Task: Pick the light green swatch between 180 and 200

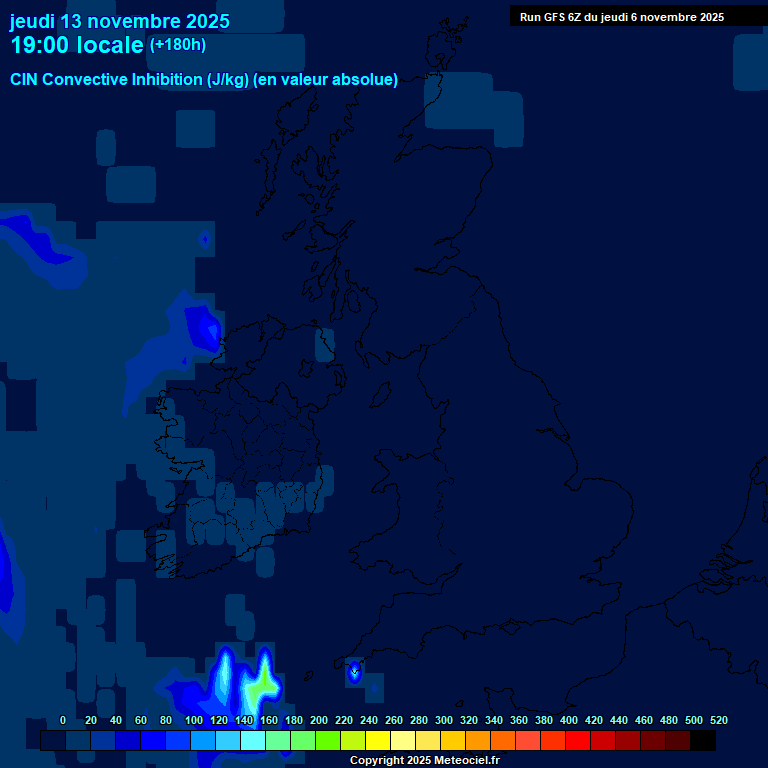Action: [303, 740]
